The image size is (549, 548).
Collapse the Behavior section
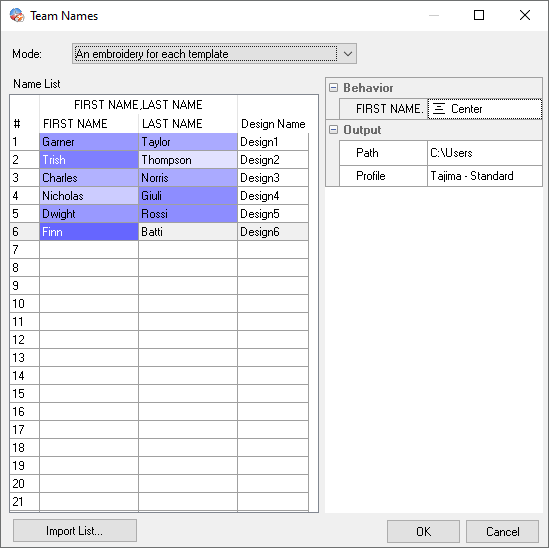click(x=334, y=88)
